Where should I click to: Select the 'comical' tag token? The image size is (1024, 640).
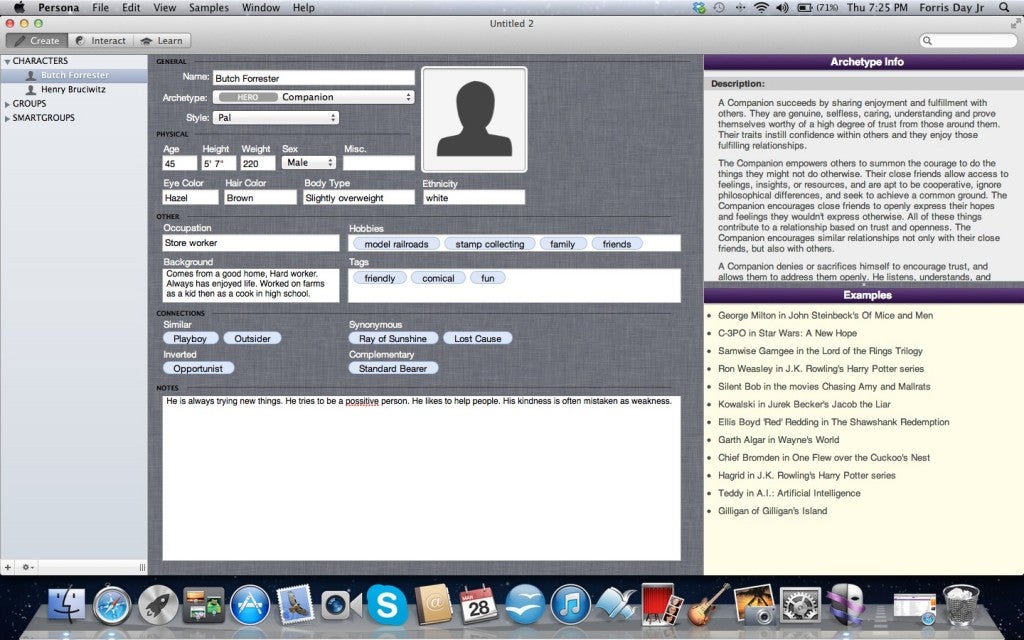(x=438, y=278)
